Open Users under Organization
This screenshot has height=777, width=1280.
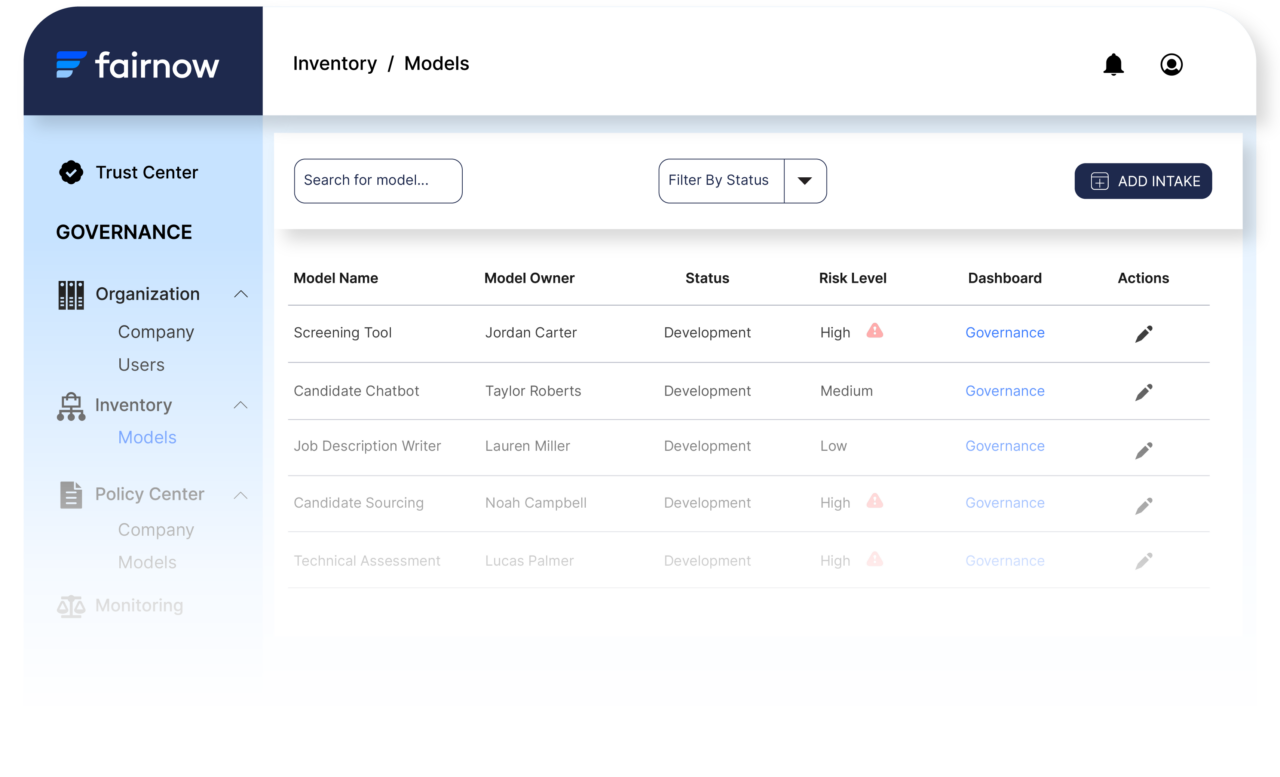point(141,364)
